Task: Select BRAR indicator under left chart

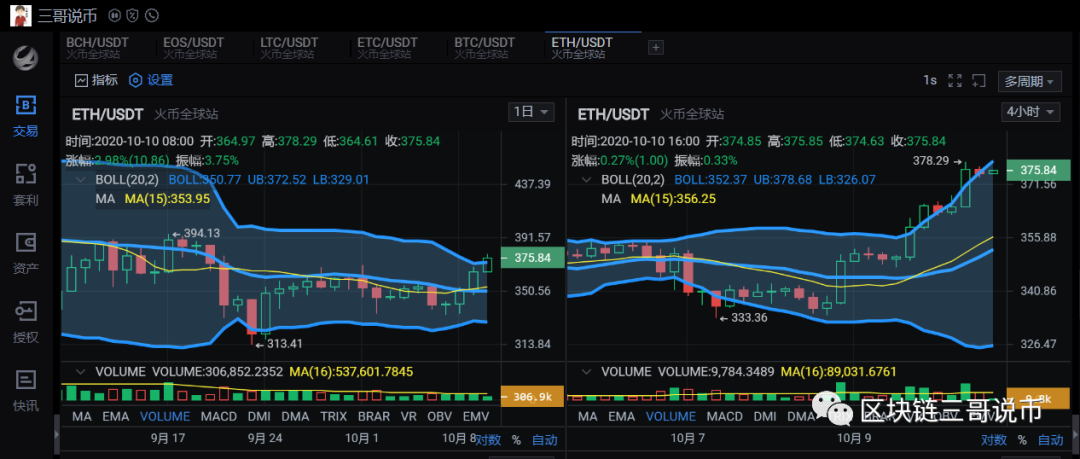Action: tap(374, 416)
